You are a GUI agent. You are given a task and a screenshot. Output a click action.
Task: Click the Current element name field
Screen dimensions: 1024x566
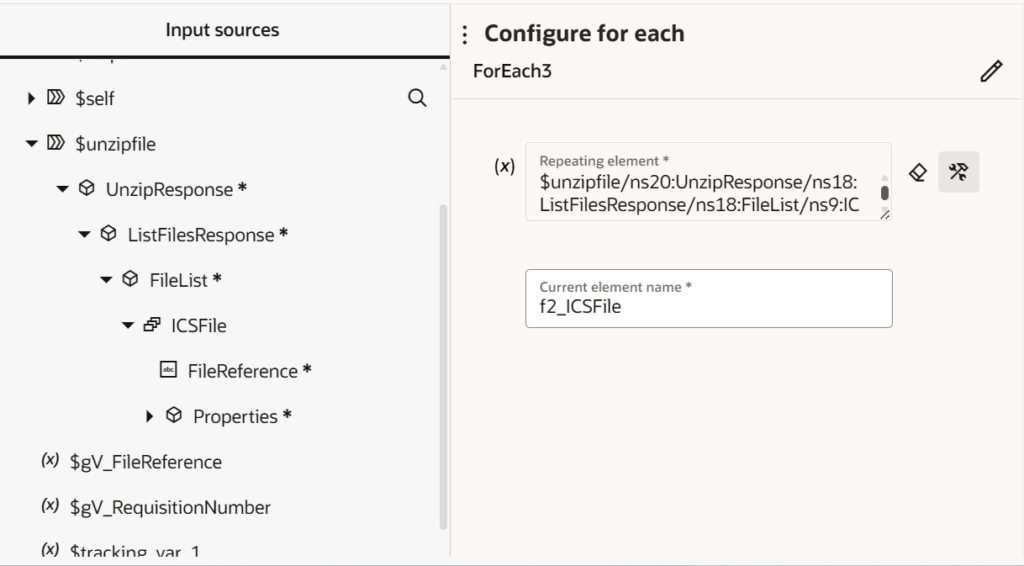(x=708, y=307)
